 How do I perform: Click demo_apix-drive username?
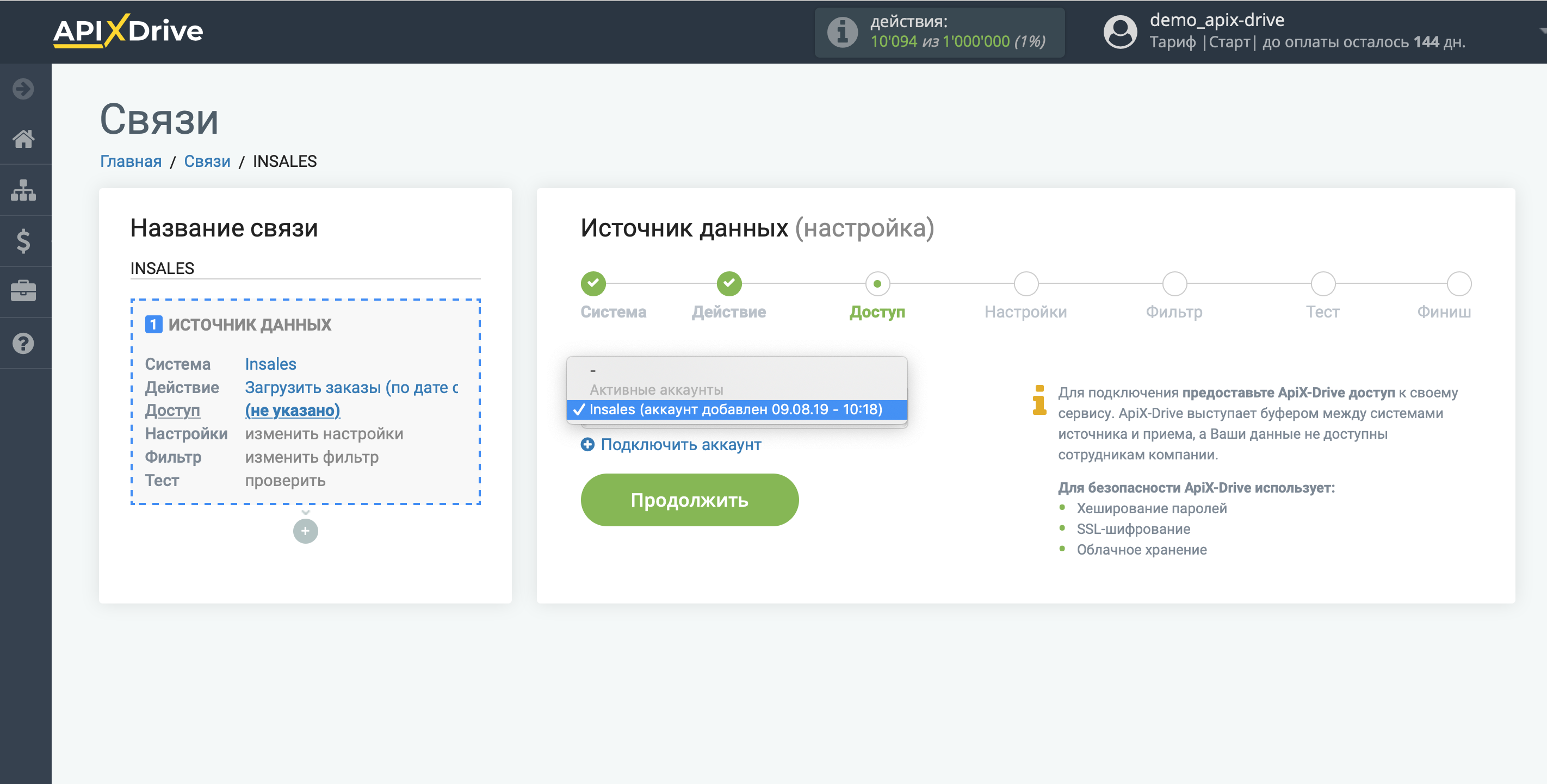[x=1217, y=20]
